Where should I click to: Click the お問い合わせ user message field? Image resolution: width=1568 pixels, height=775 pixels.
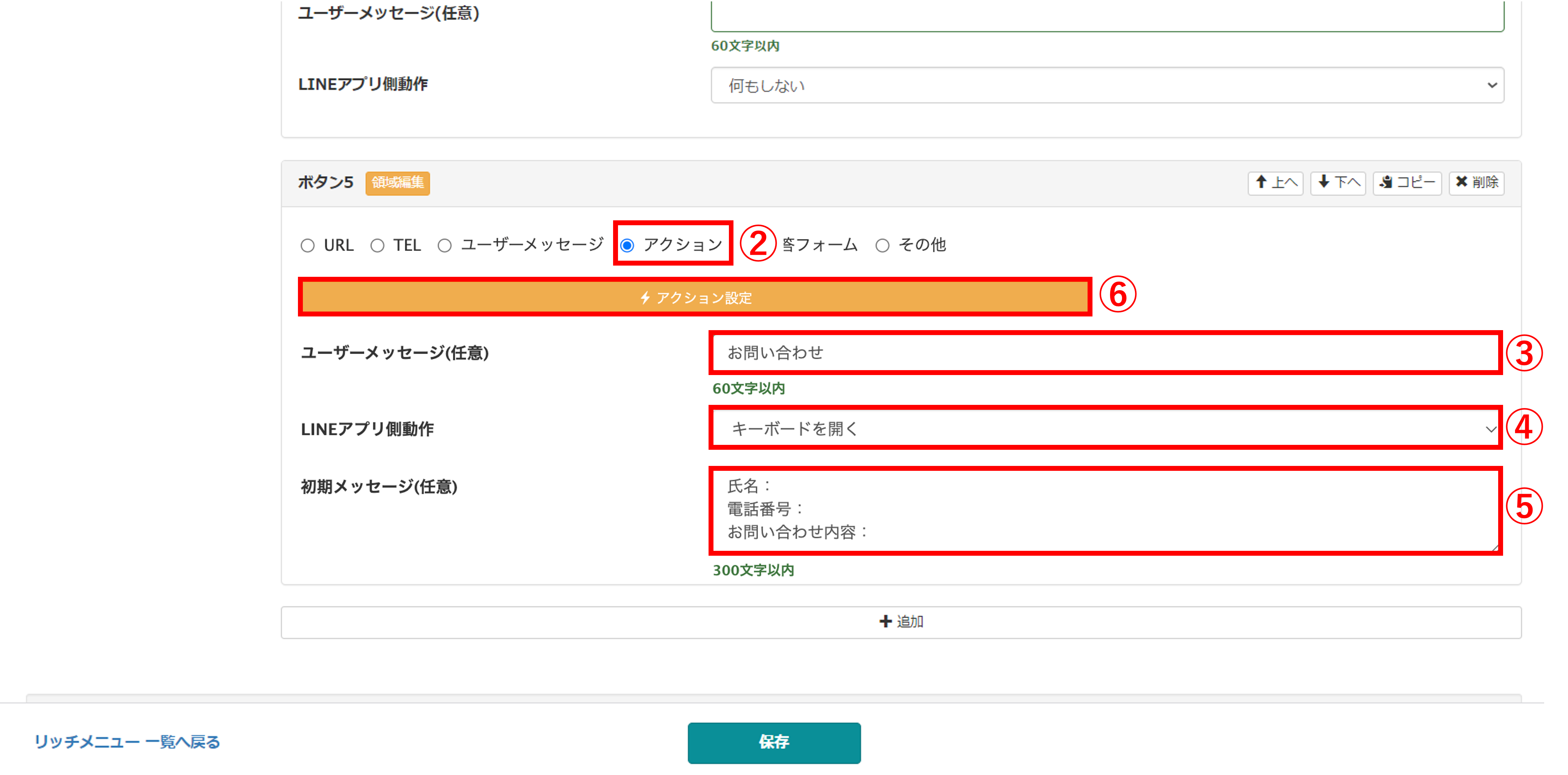(x=1105, y=353)
